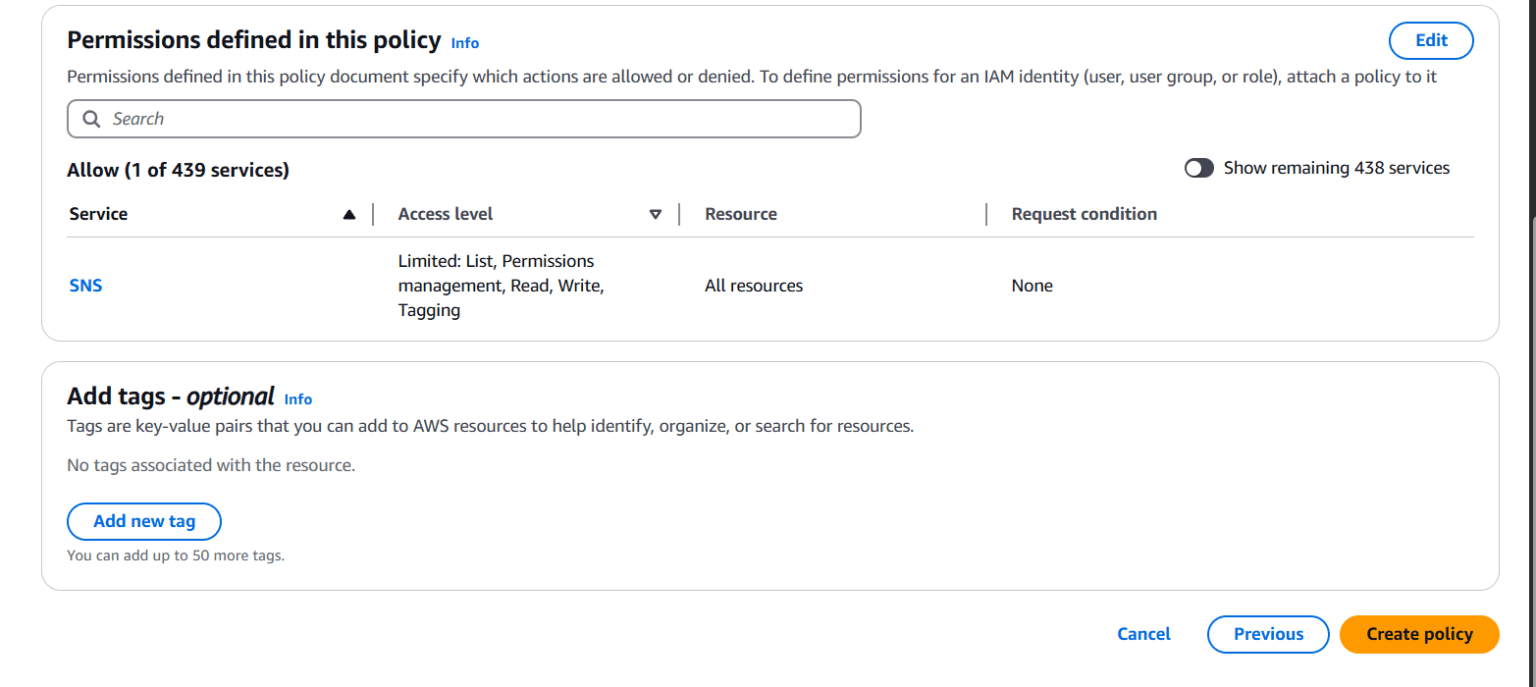This screenshot has height=687, width=1536.
Task: Click the Previous button
Action: (1267, 634)
